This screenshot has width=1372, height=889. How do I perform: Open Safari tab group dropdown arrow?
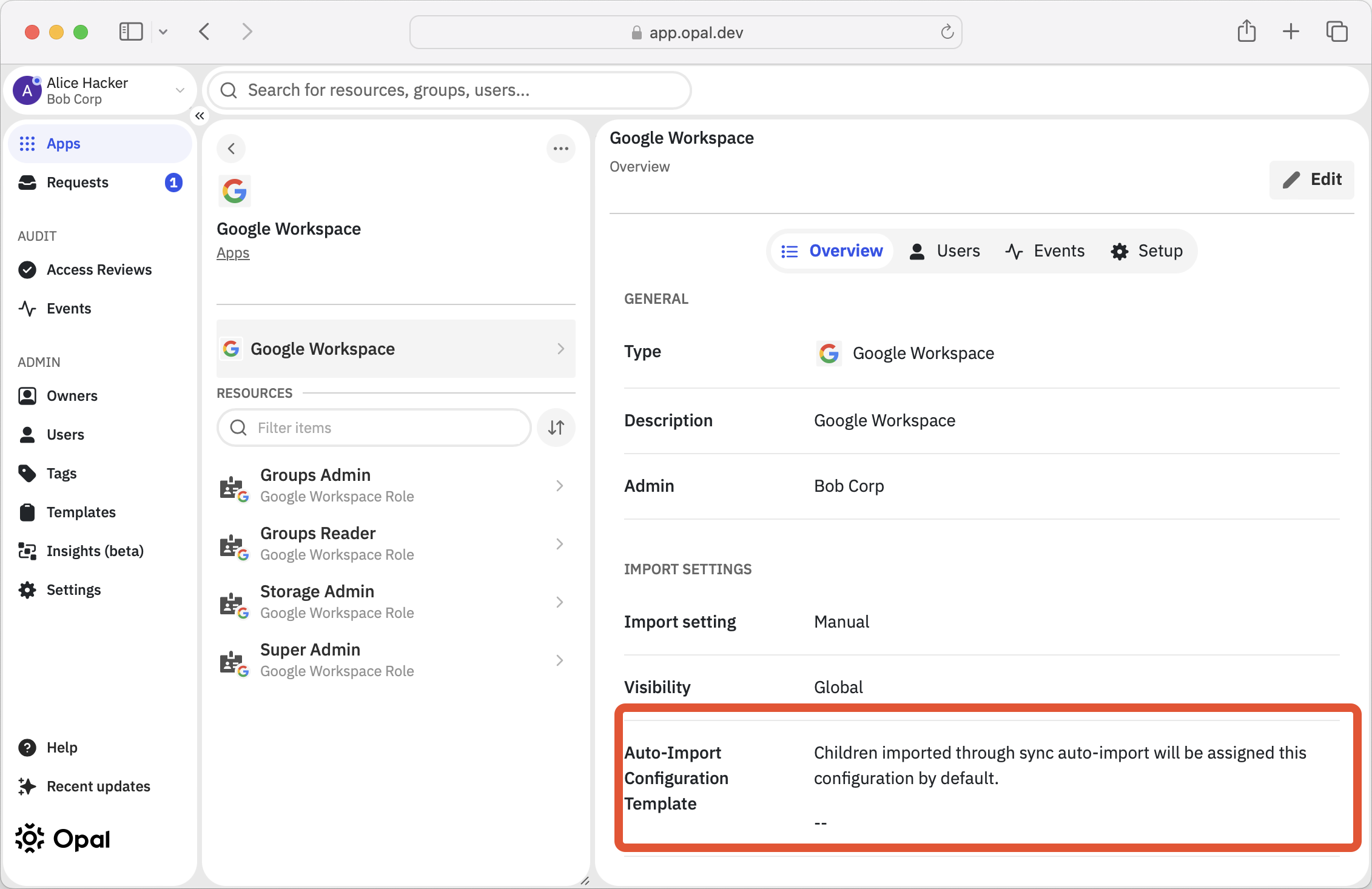click(x=163, y=32)
